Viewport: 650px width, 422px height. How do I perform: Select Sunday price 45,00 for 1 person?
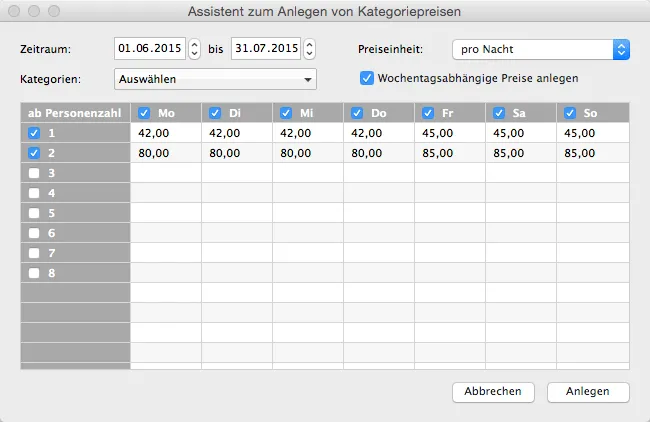[x=593, y=133]
